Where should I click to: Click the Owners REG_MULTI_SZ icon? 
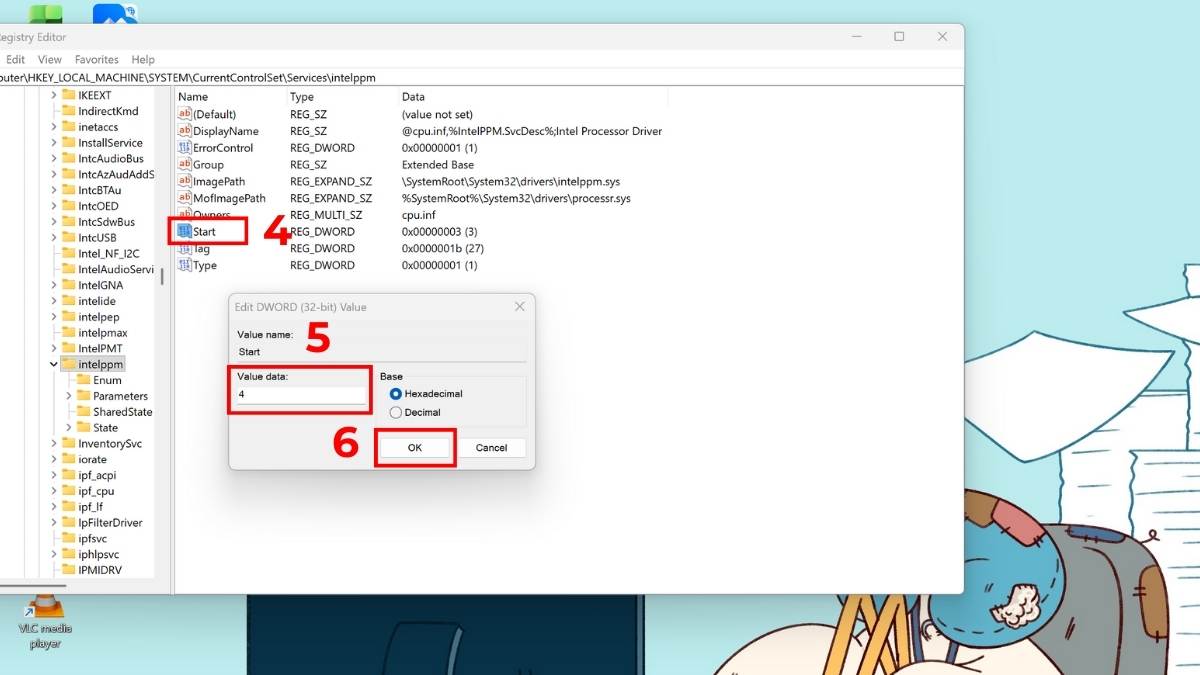coord(185,214)
